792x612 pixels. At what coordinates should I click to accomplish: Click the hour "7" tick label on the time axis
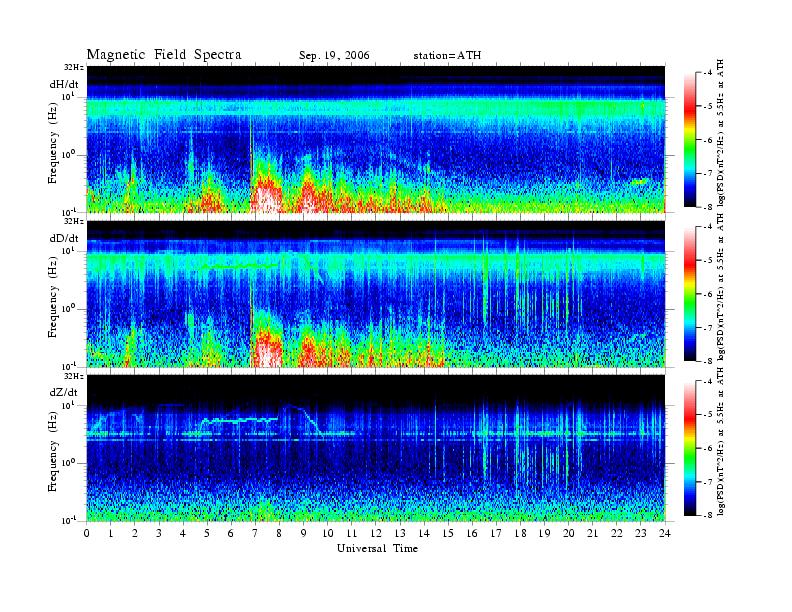[x=256, y=533]
